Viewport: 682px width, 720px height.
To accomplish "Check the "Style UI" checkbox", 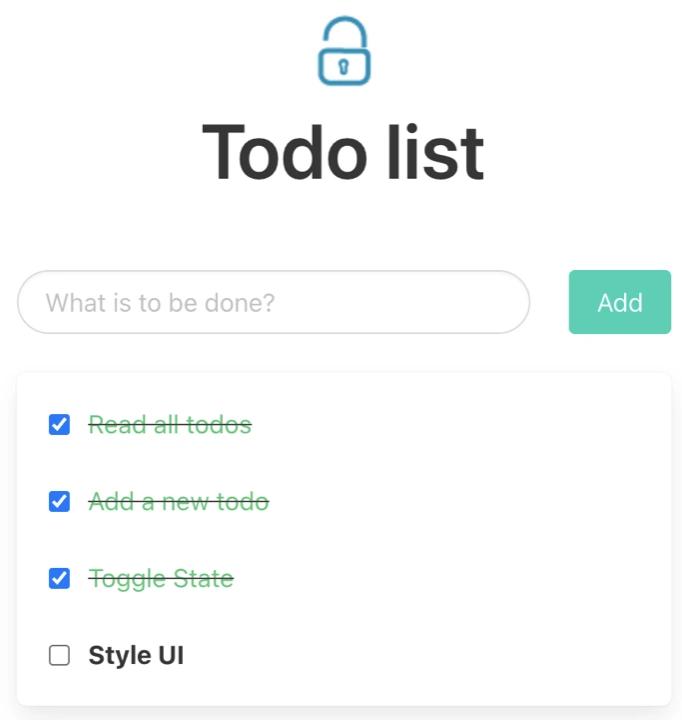I will point(60,656).
